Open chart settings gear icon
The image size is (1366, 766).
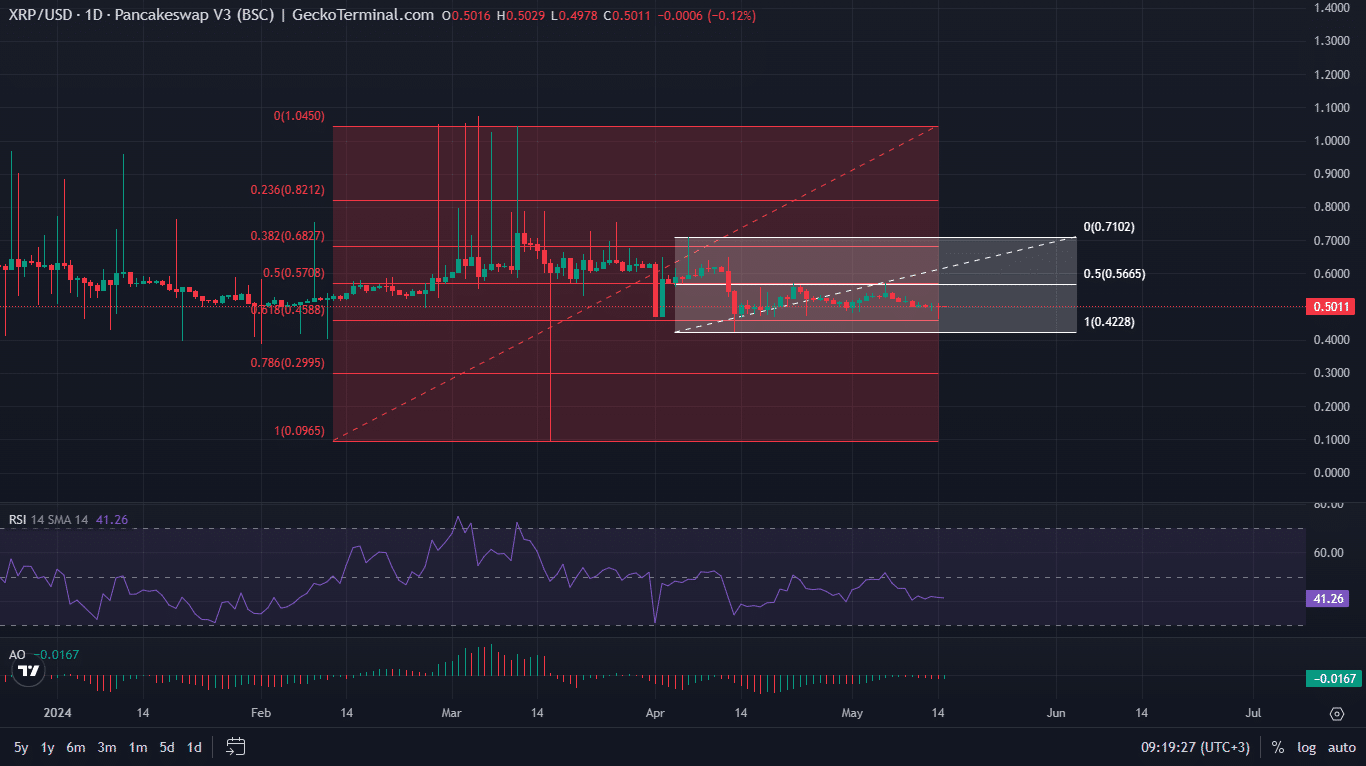click(x=1336, y=714)
